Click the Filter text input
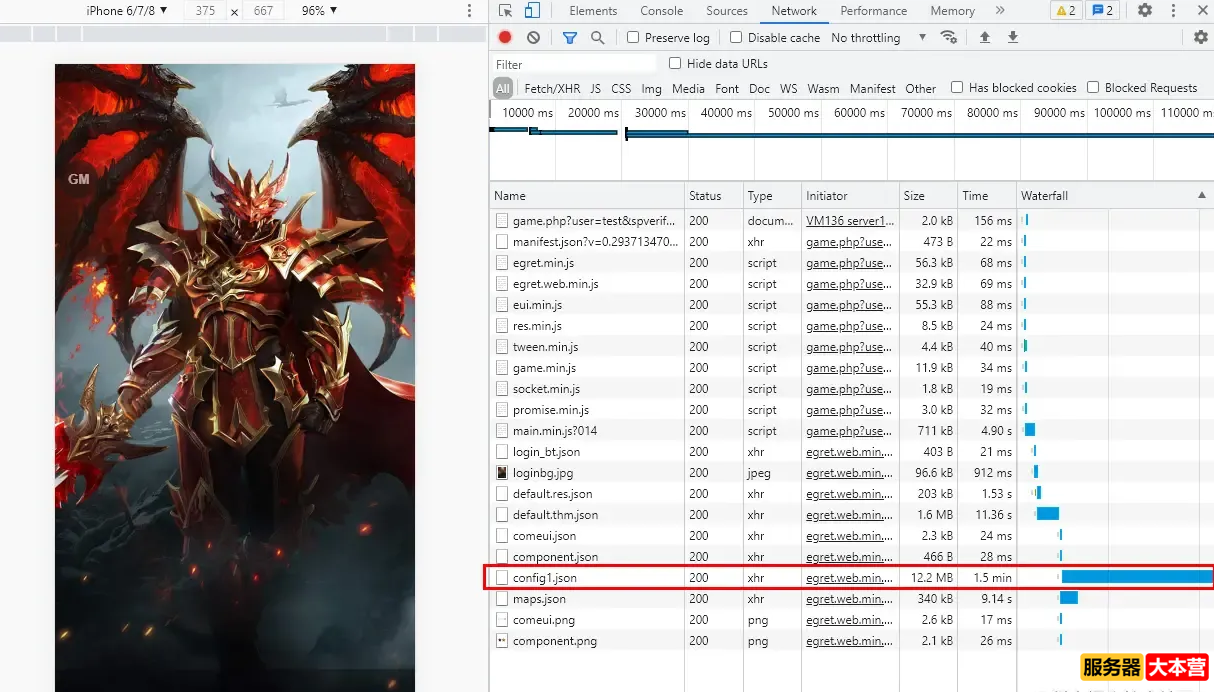Viewport: 1214px width, 692px height. pos(574,64)
